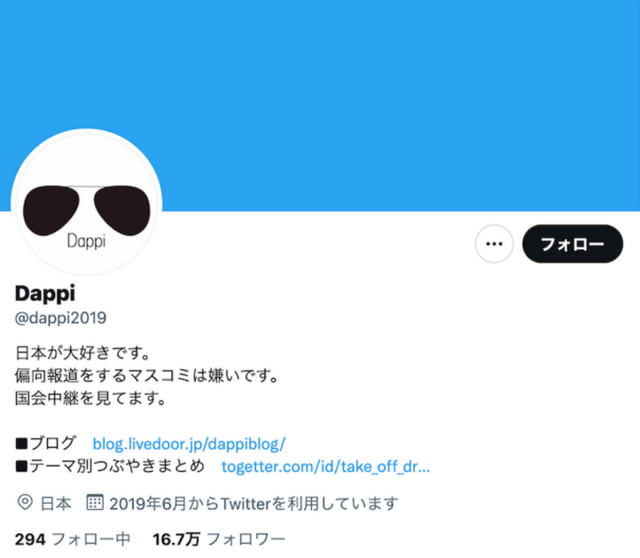The width and height of the screenshot is (640, 558).
Task: Click the 日本 location text
Action: pos(56,503)
